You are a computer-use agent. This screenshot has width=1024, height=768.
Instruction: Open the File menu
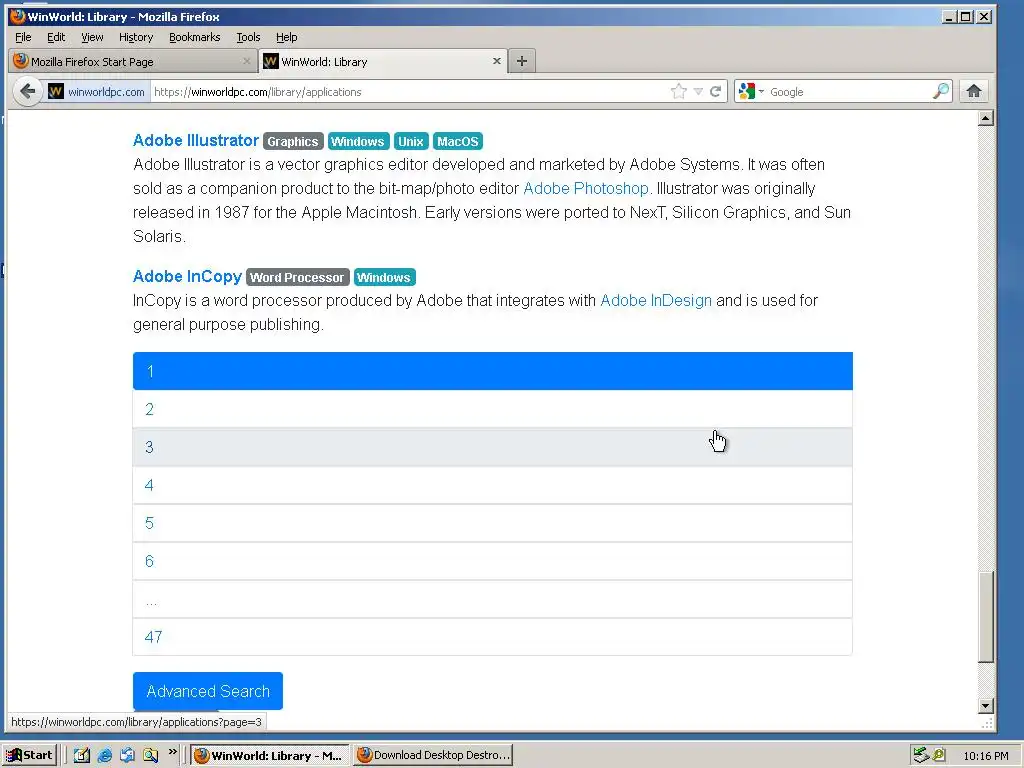coord(23,37)
